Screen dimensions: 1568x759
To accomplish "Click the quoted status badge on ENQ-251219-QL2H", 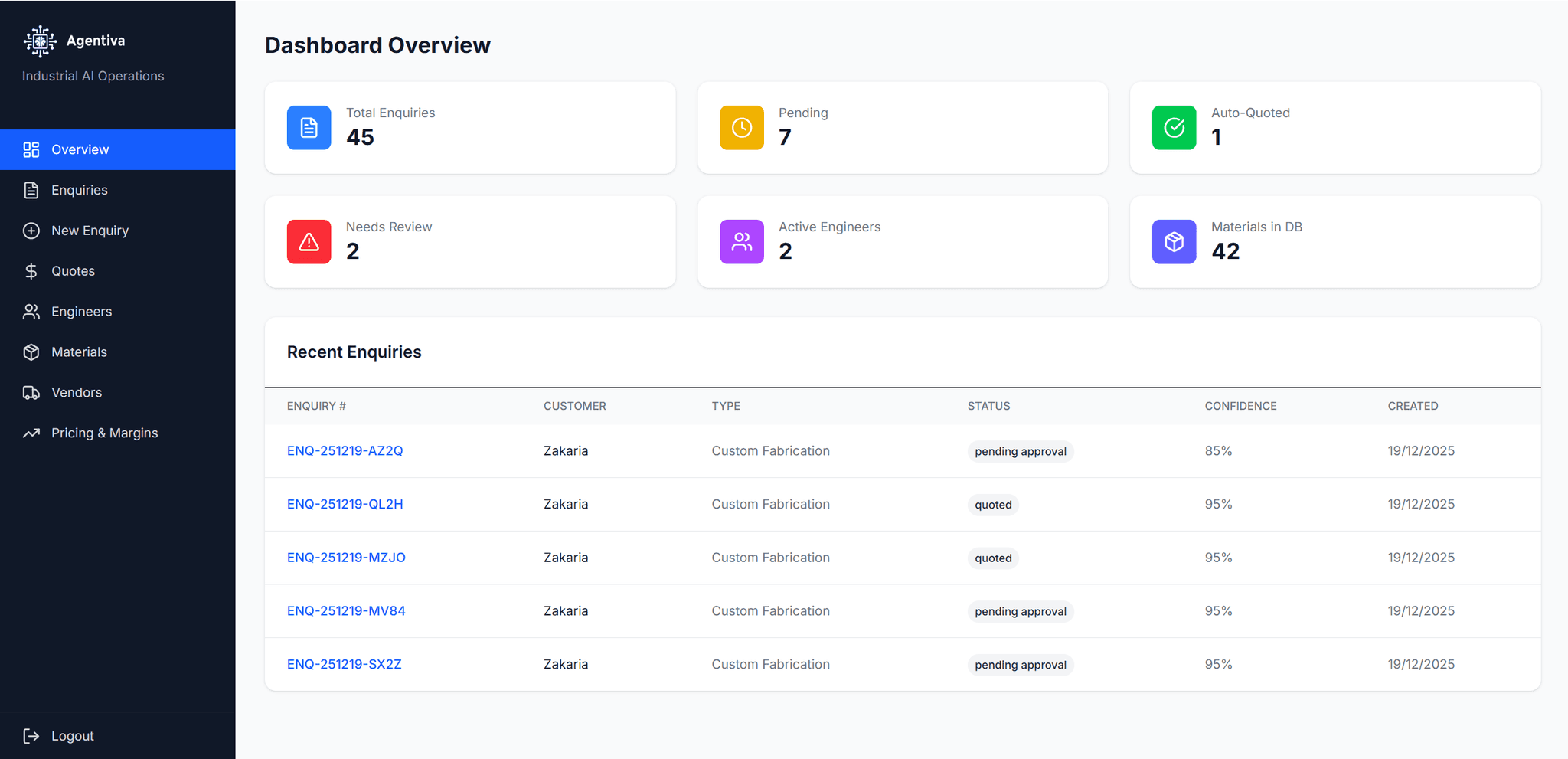I will (x=993, y=504).
